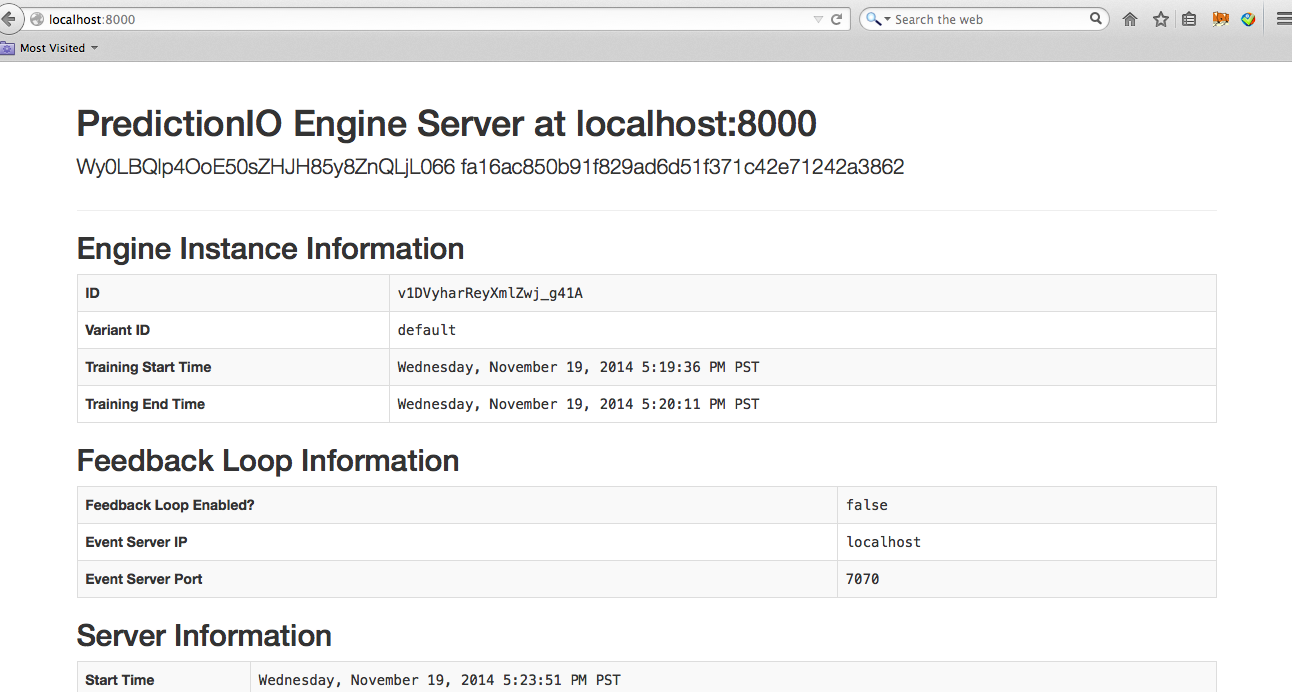Viewport: 1292px width, 692px height.
Task: Open the search engine selector dropdown
Action: click(x=878, y=19)
